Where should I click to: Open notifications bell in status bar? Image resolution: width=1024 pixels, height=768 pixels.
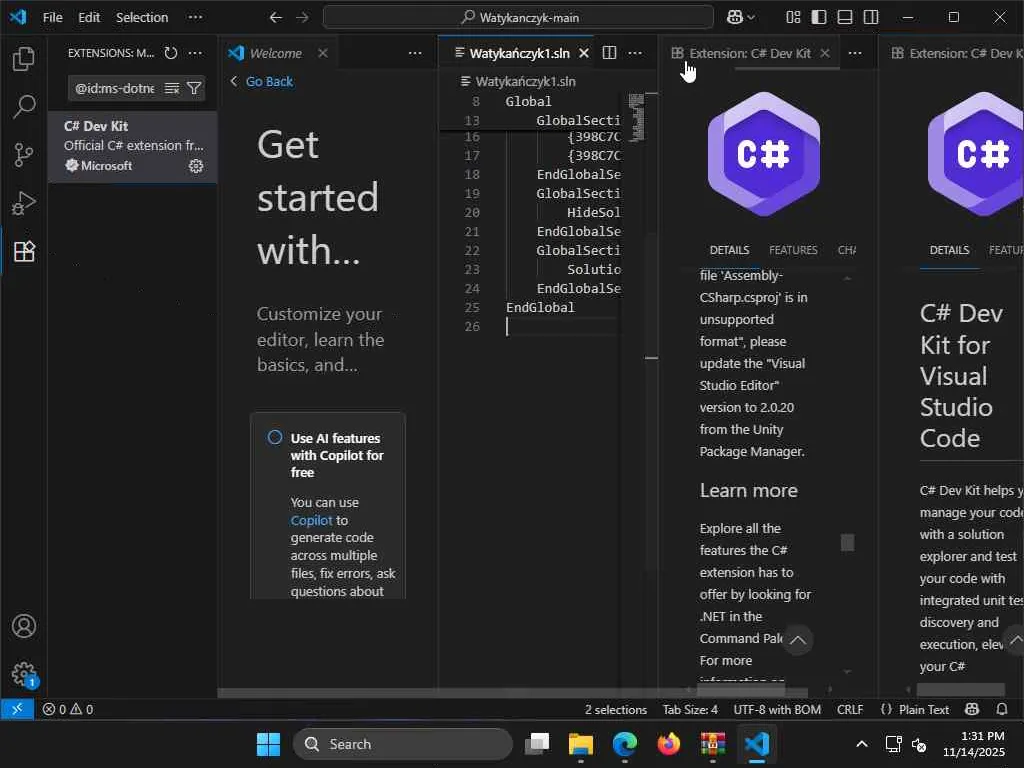(x=1001, y=709)
